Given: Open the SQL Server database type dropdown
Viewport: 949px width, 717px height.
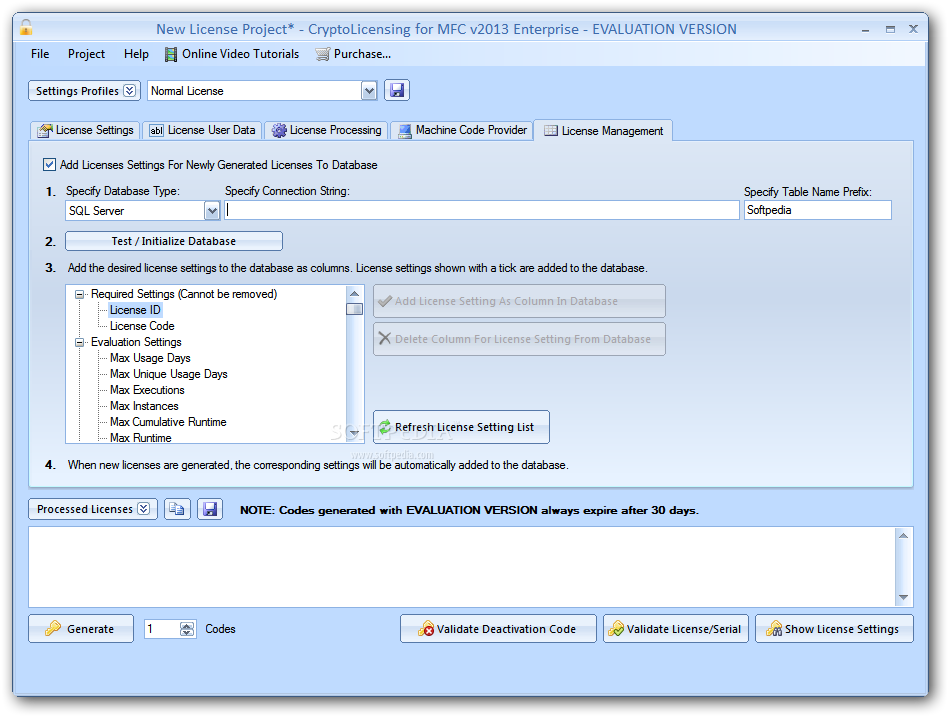Looking at the screenshot, I should click(x=212, y=211).
